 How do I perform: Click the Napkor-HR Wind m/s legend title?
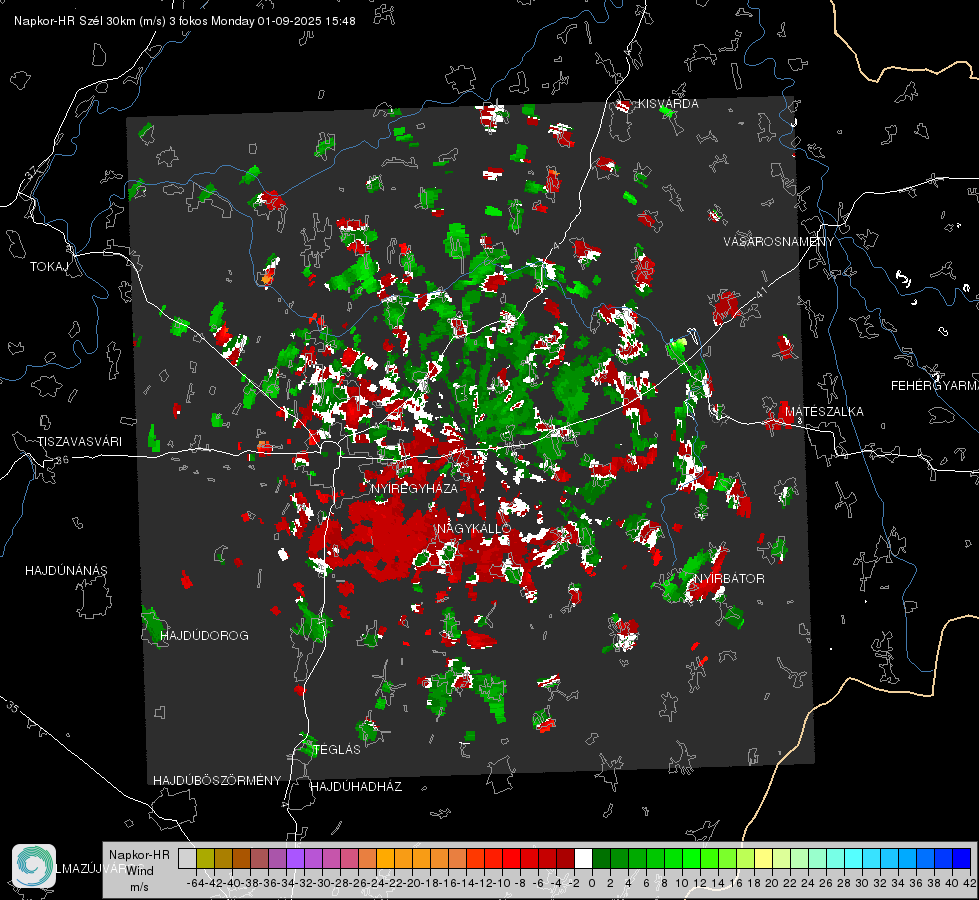(x=139, y=871)
